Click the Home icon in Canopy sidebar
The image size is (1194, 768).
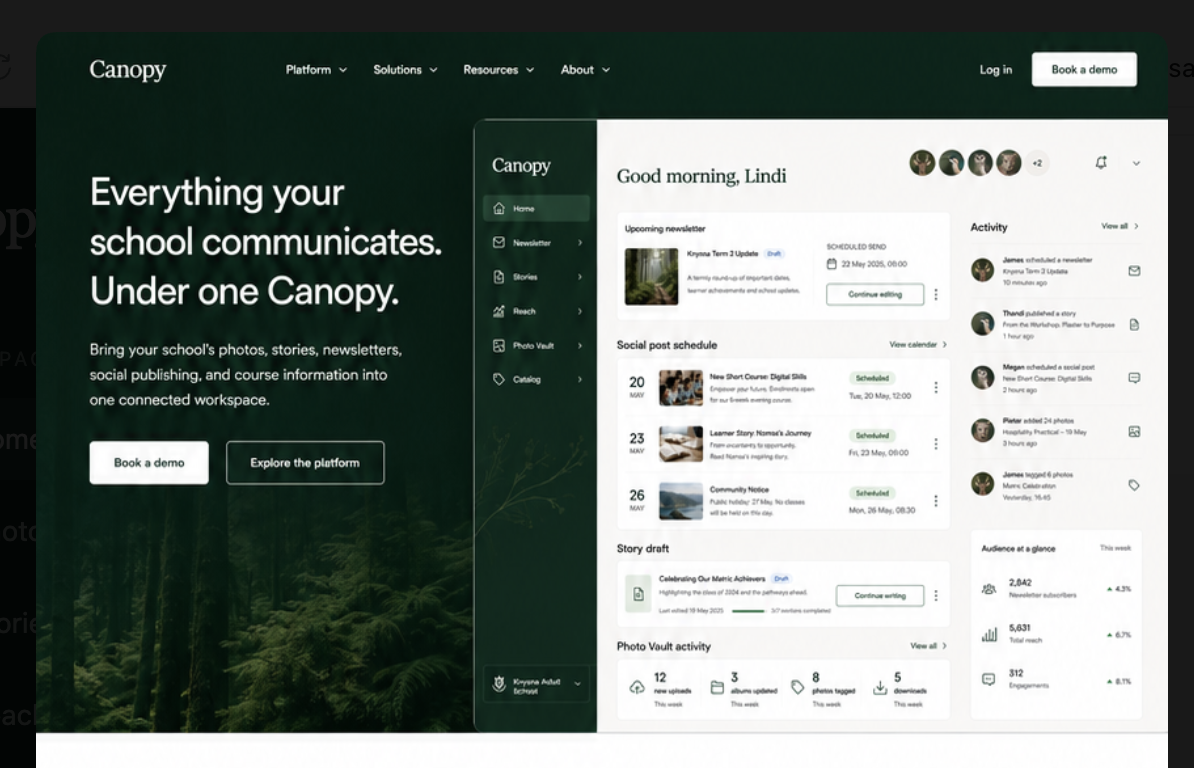499,209
